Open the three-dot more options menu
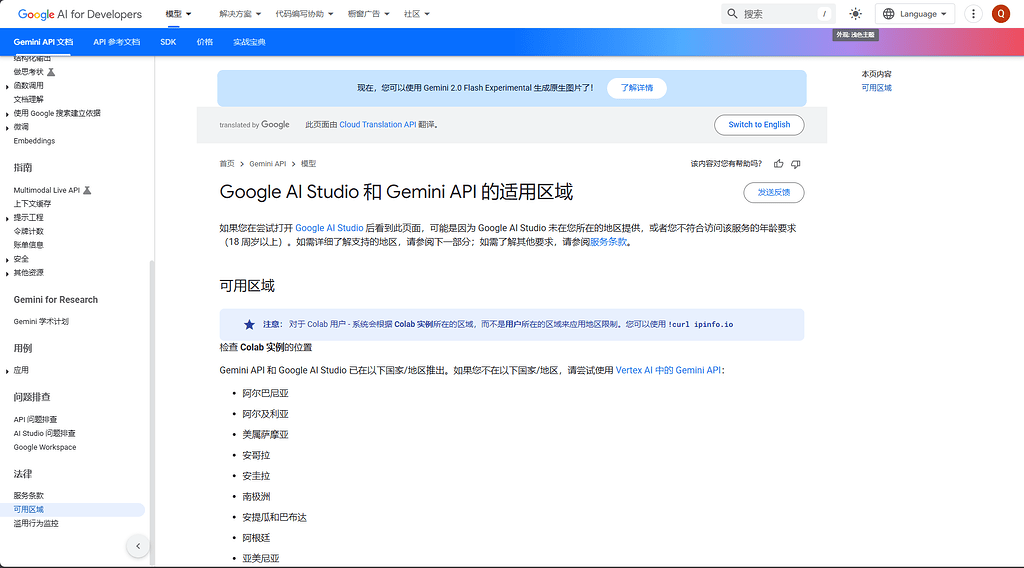This screenshot has height=568, width=1024. 973,14
